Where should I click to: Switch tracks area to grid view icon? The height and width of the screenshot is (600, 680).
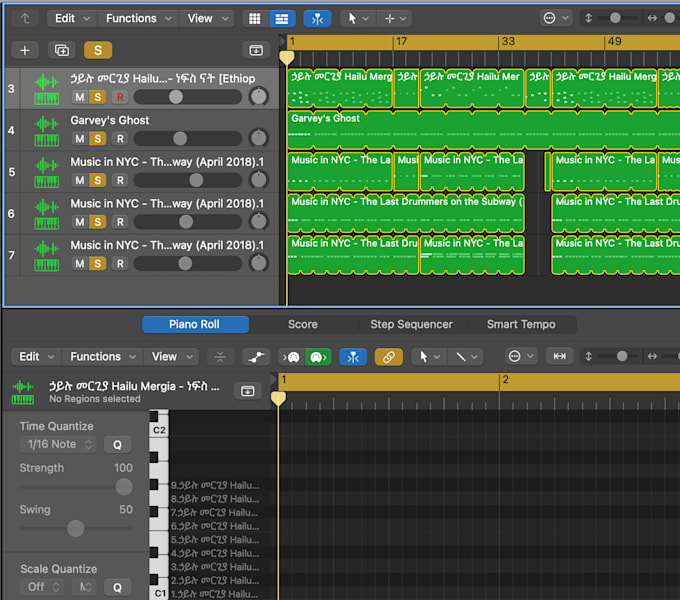pyautogui.click(x=255, y=19)
